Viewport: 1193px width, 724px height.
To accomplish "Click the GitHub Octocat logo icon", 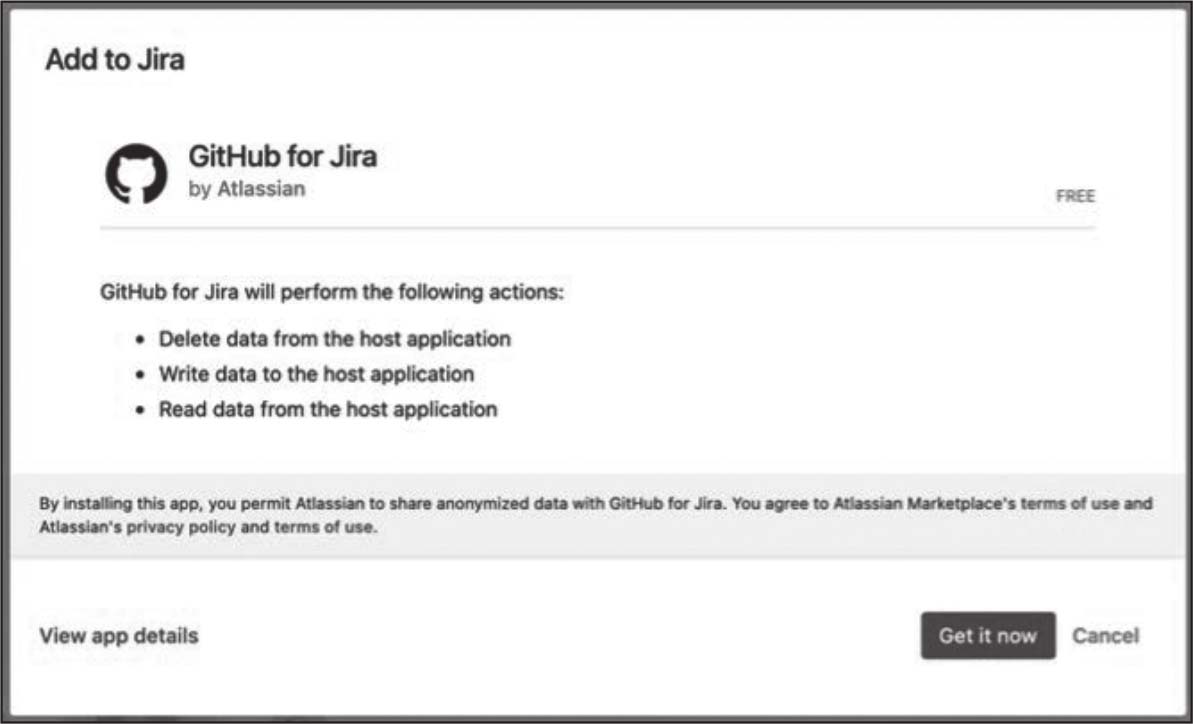I will 137,173.
